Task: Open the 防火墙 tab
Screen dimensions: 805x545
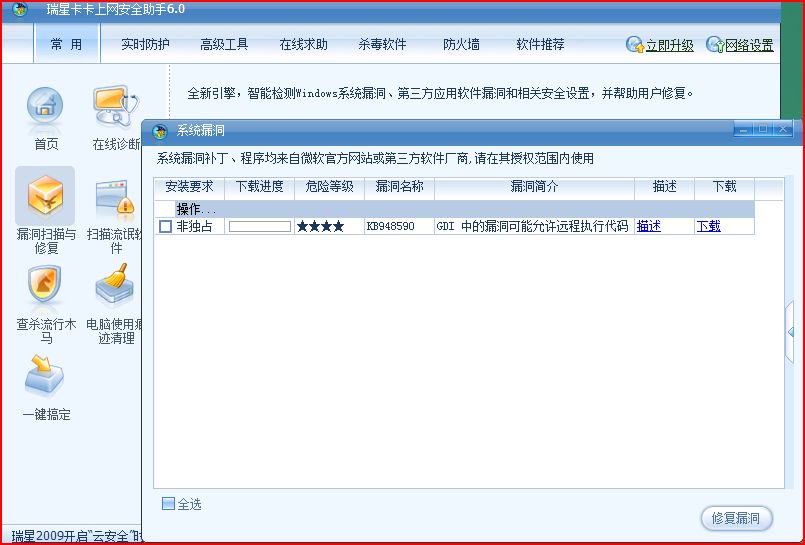Action: (x=461, y=45)
